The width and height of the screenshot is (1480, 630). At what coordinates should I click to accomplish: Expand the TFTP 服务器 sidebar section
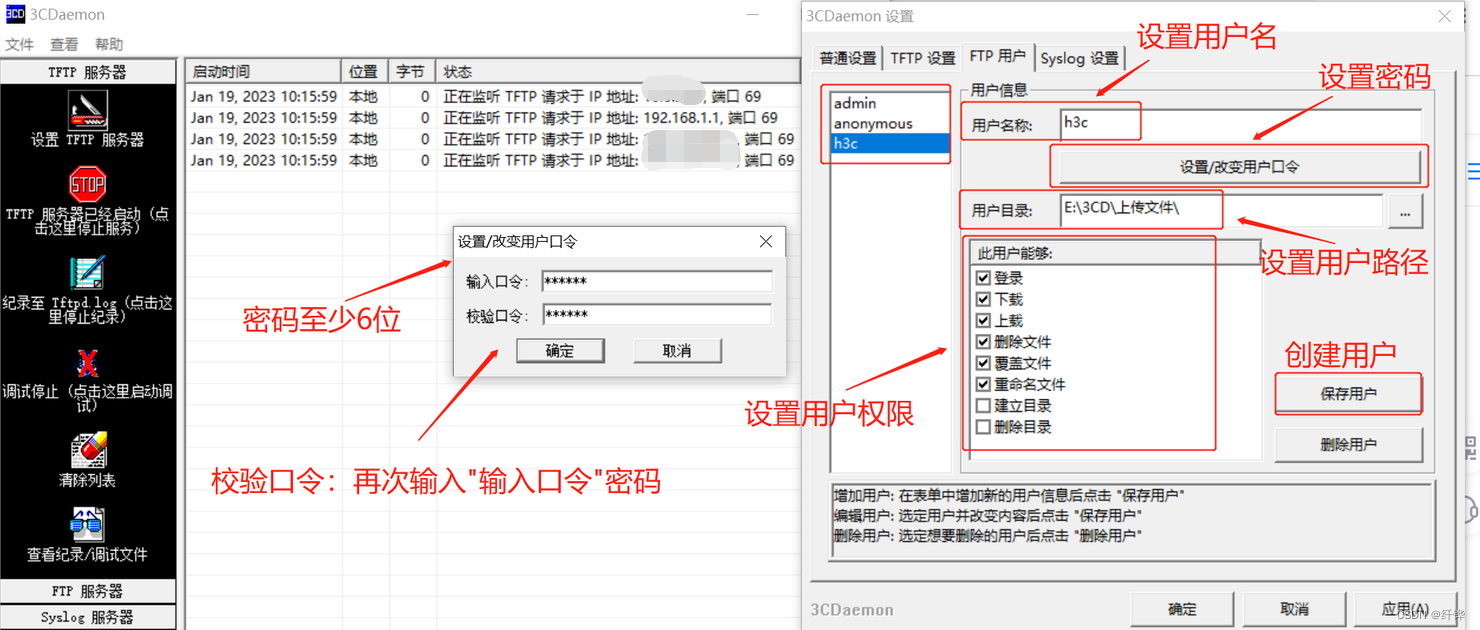(x=88, y=72)
